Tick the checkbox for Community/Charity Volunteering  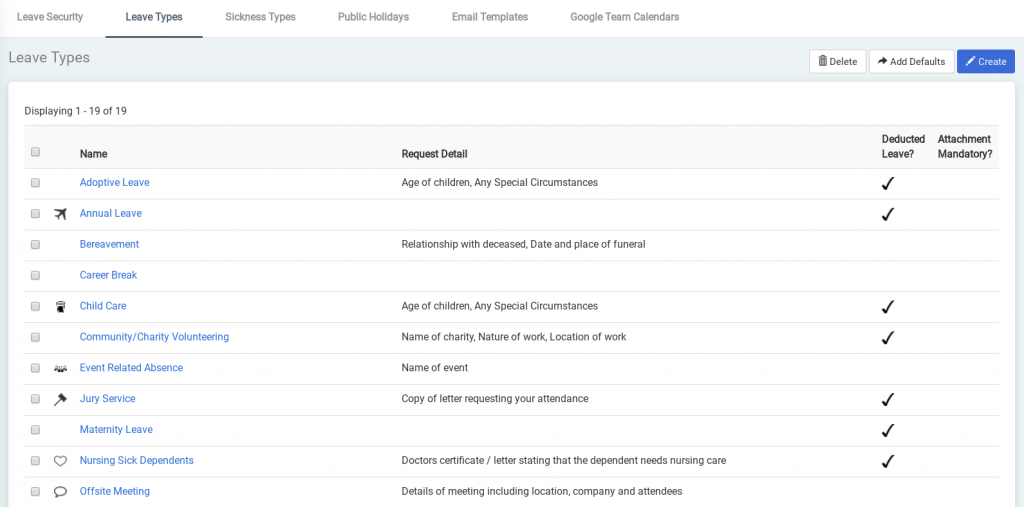pyautogui.click(x=36, y=338)
